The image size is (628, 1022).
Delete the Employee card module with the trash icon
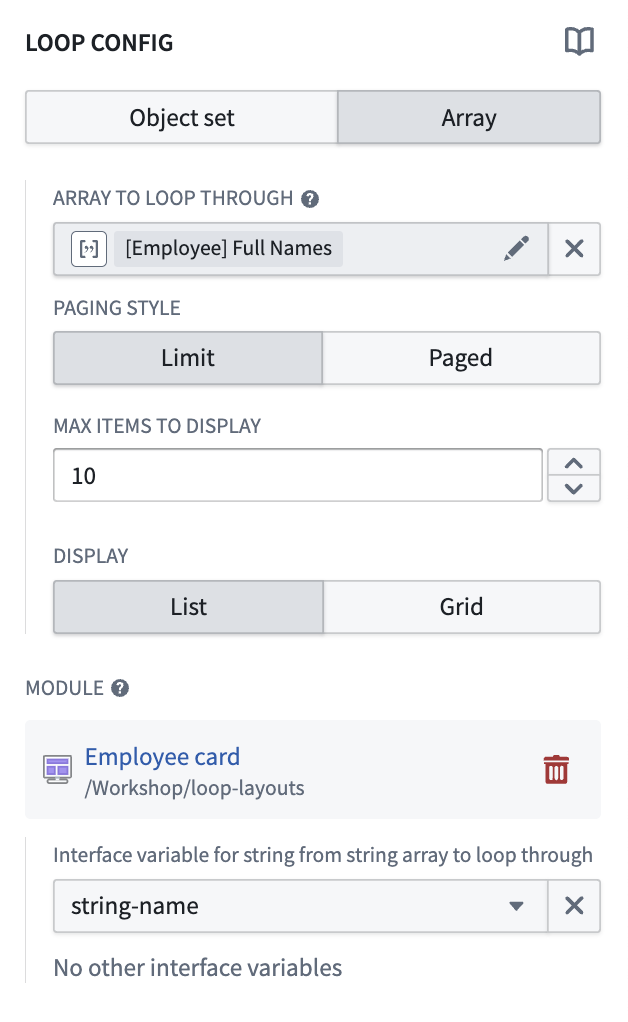556,770
